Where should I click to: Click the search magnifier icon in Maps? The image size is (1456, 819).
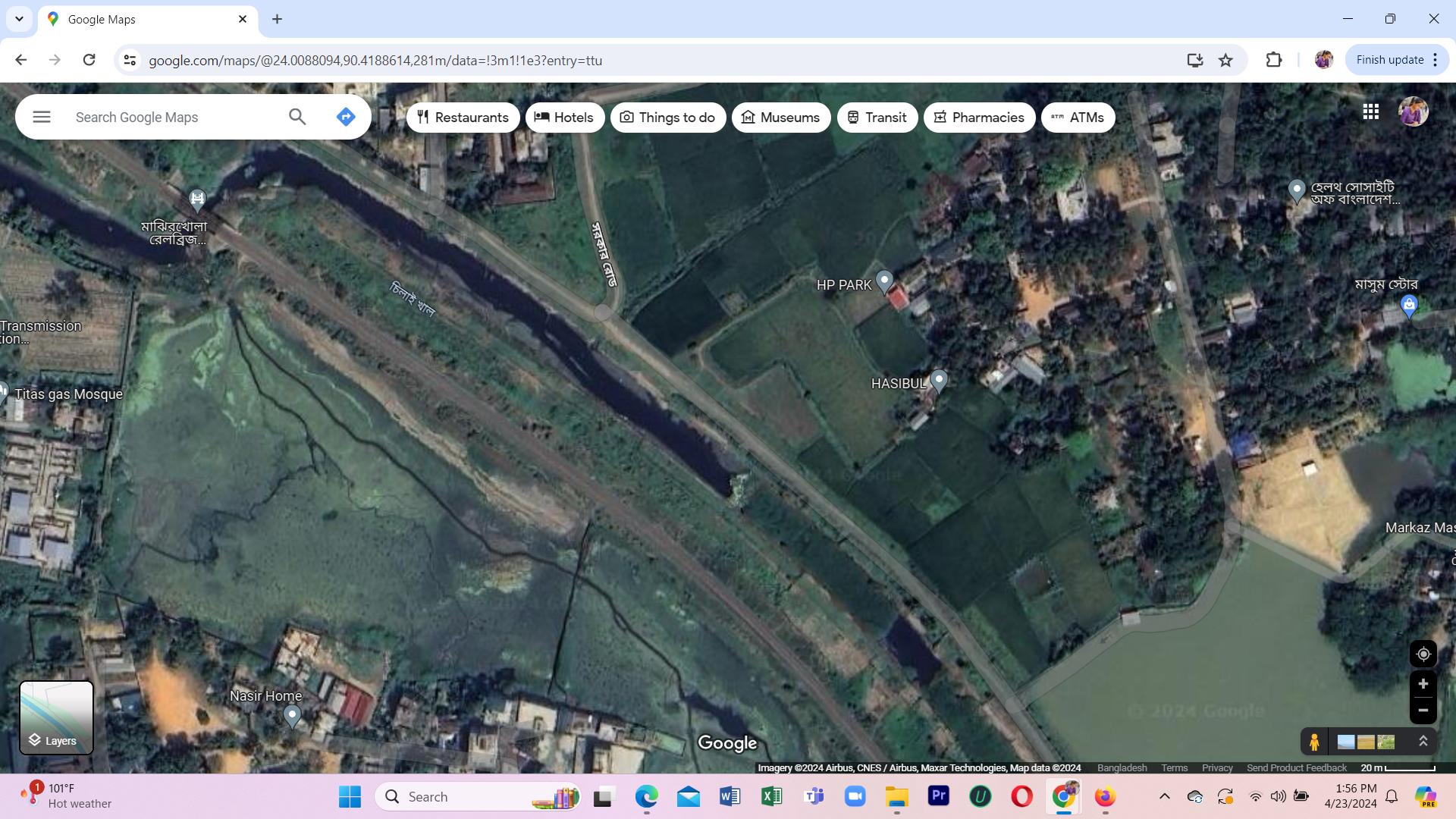(x=297, y=117)
